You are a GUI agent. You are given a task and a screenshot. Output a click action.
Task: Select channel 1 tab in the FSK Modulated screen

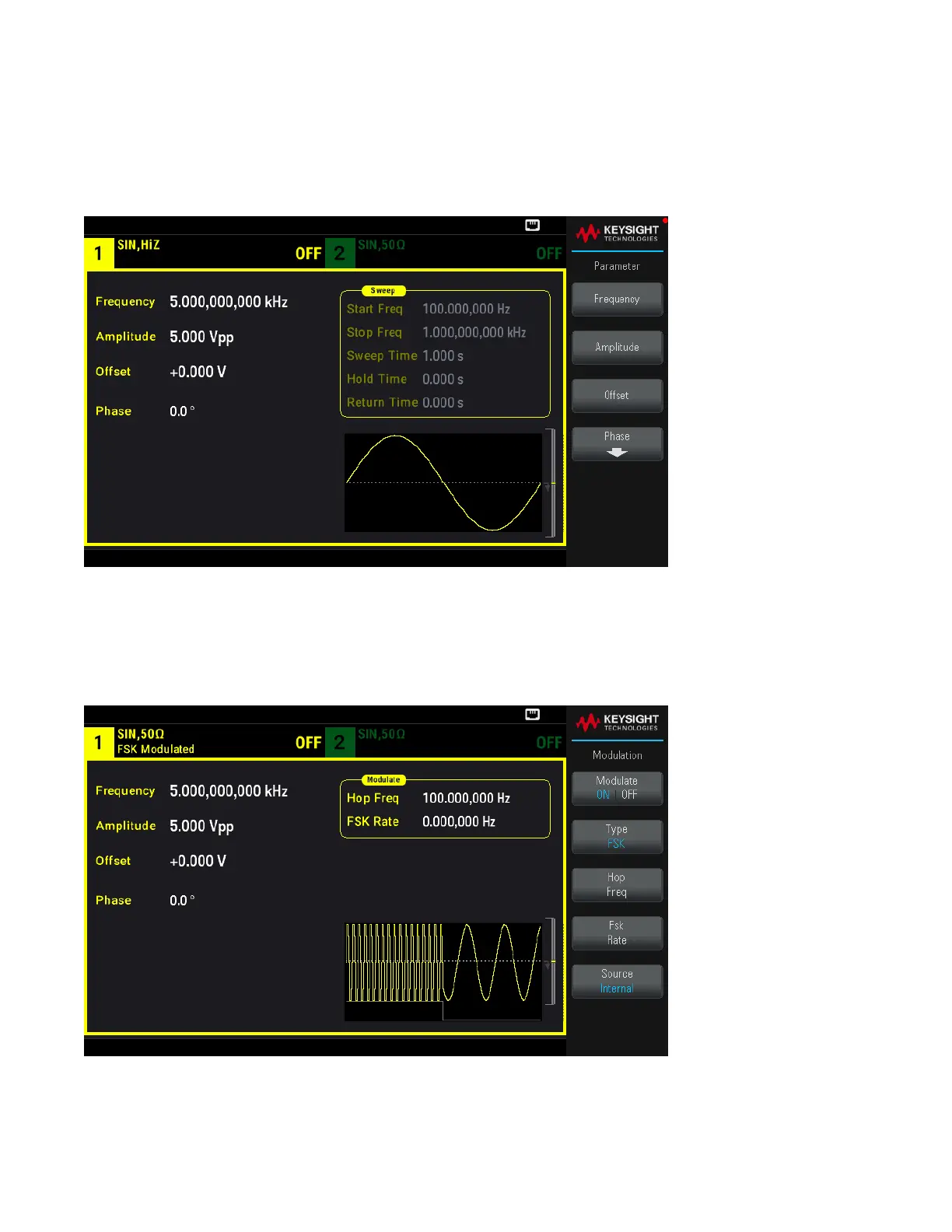pos(99,743)
